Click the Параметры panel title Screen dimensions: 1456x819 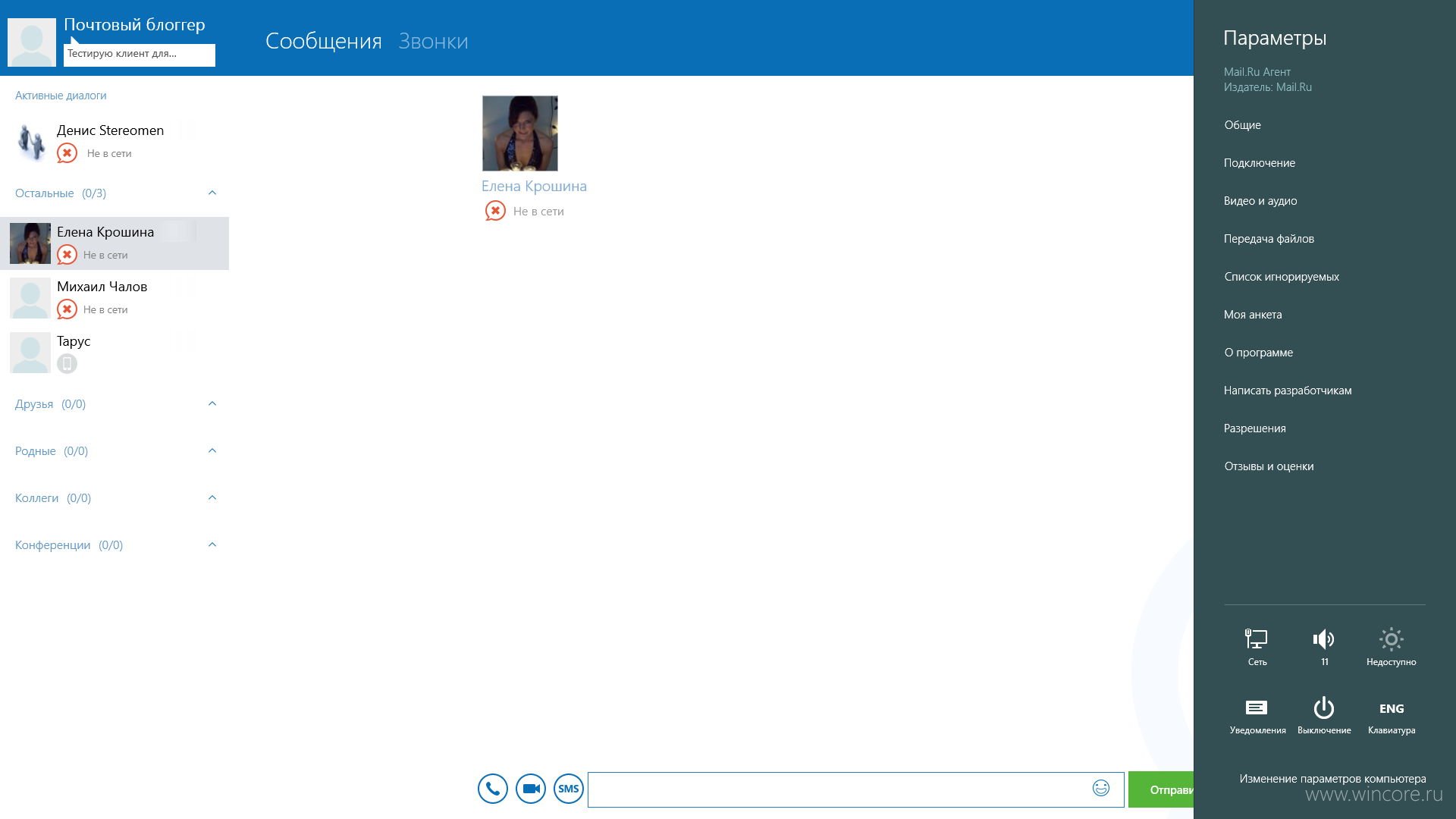pyautogui.click(x=1275, y=38)
